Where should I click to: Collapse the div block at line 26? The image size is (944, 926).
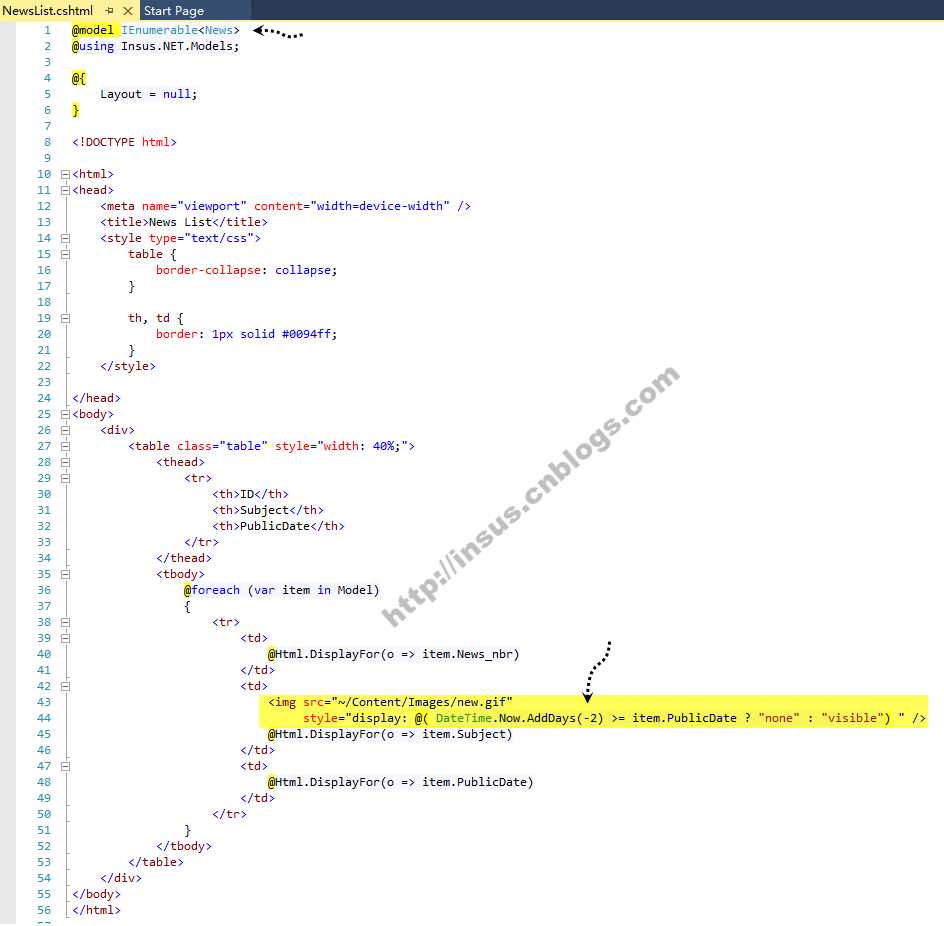65,430
